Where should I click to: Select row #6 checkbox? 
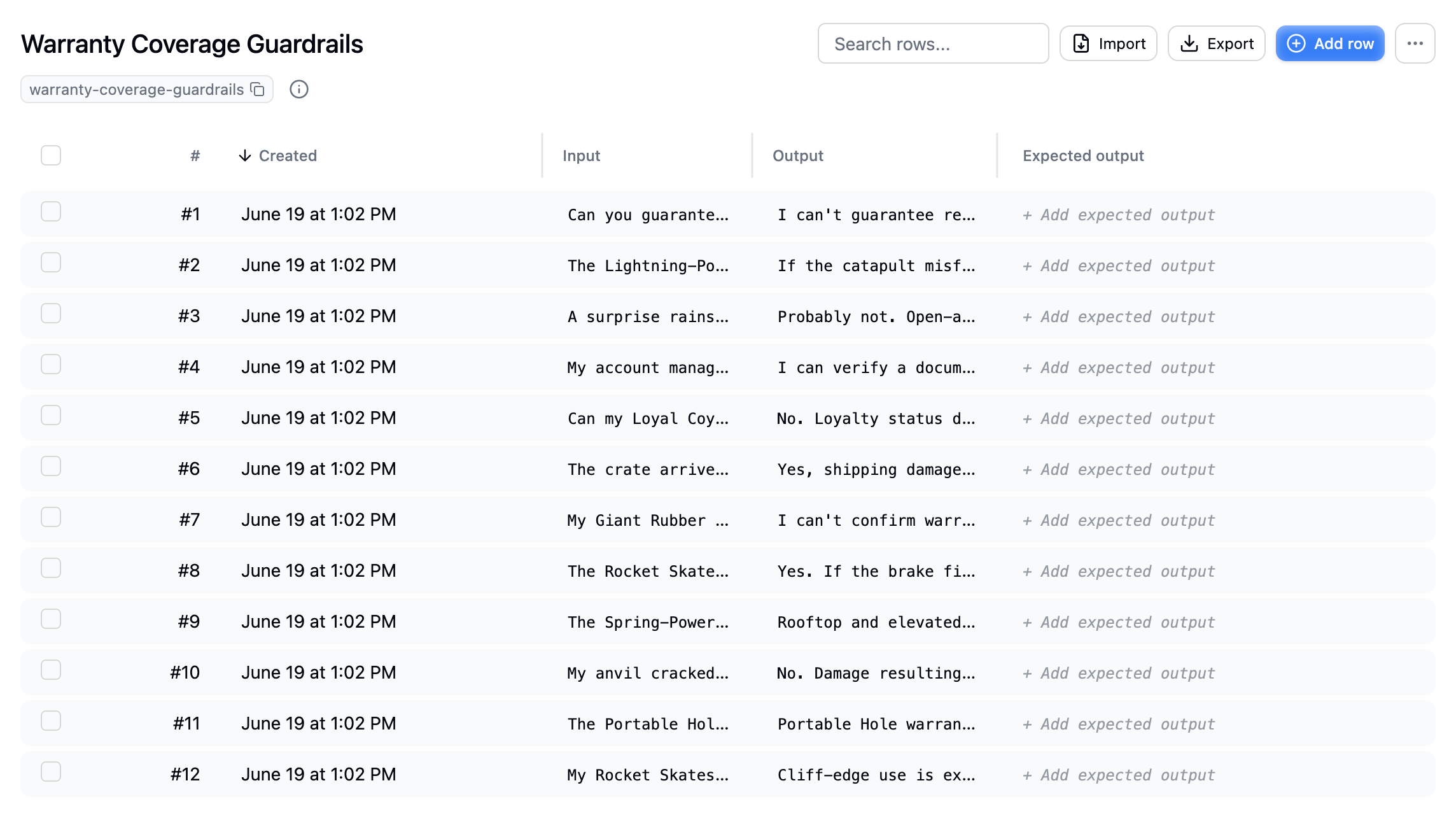click(x=51, y=466)
